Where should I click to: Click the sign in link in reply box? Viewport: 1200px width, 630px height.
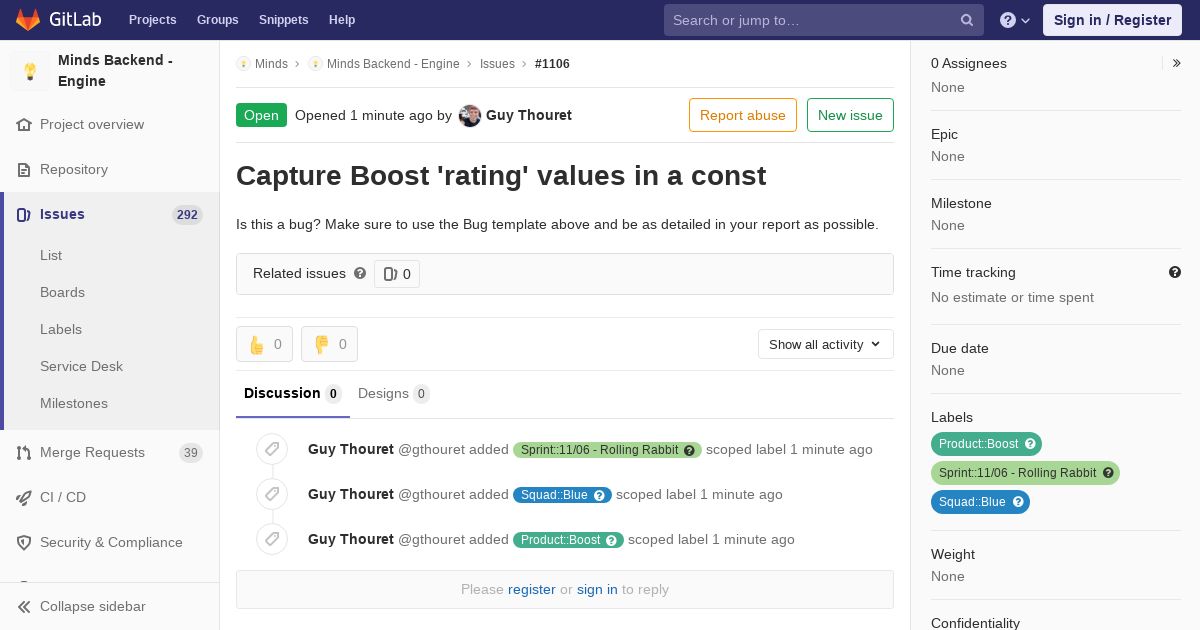[597, 590]
